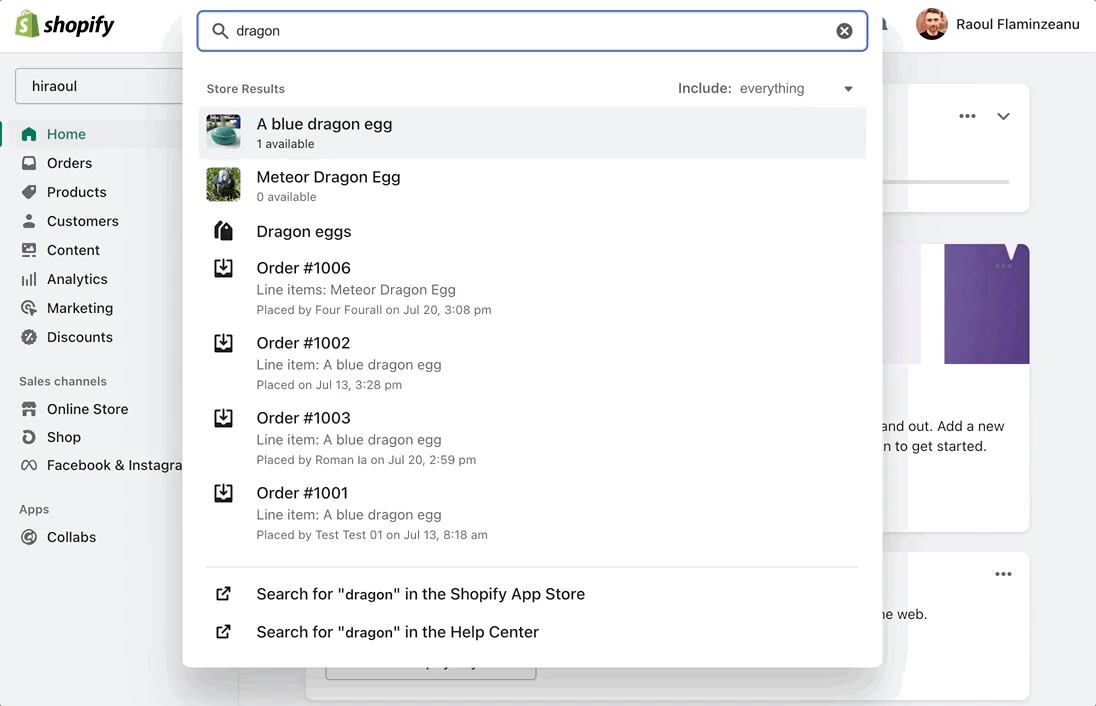1096x706 pixels.
Task: Click the Shop channel icon
Action: point(29,437)
